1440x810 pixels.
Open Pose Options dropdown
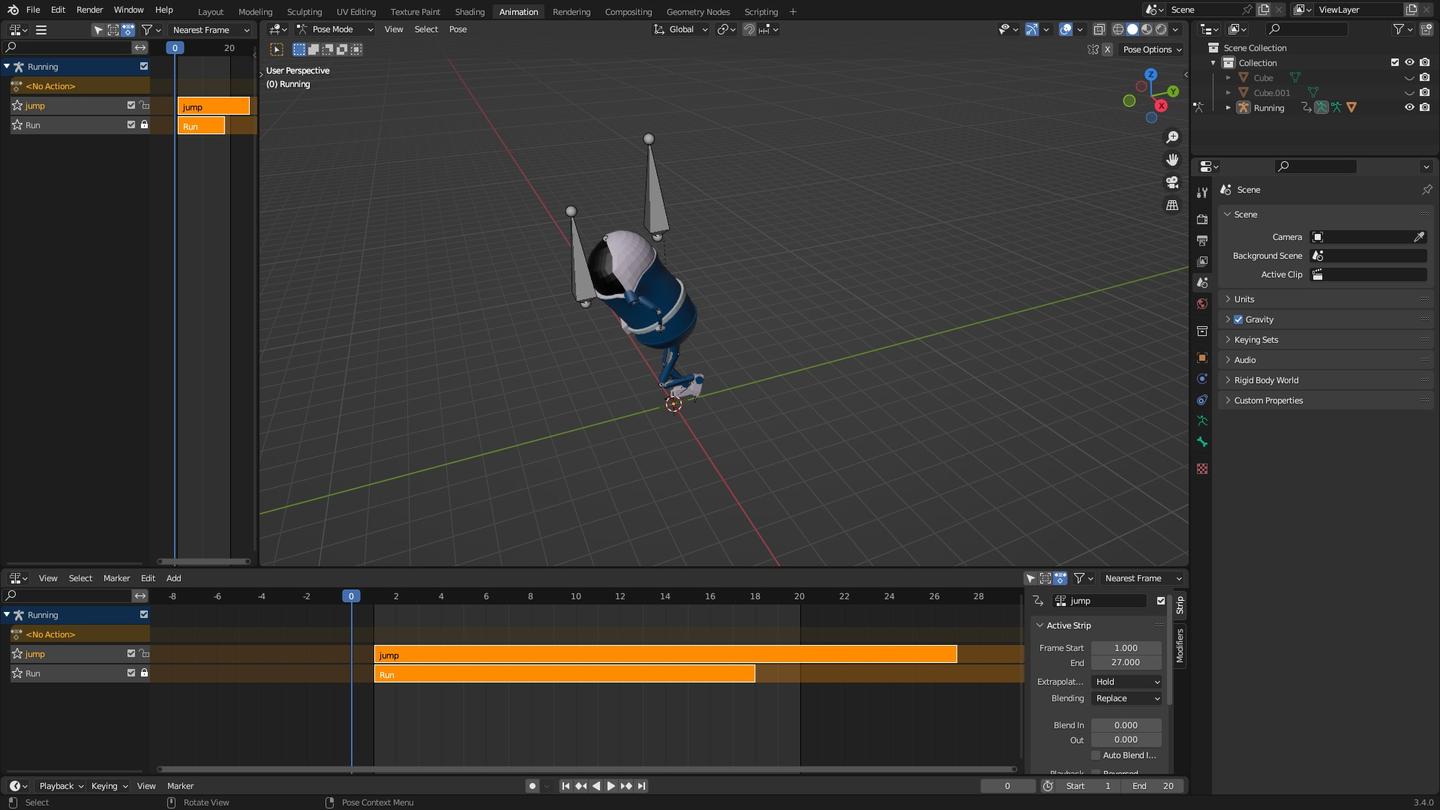[x=1151, y=49]
